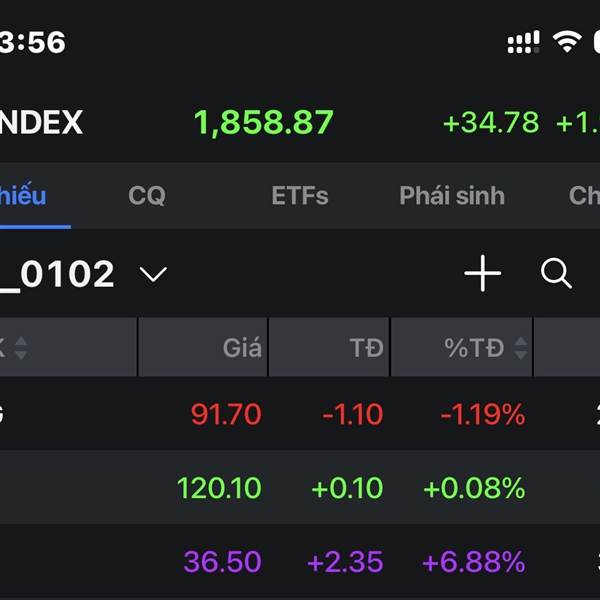Tap the Wi-Fi status icon

tap(567, 41)
